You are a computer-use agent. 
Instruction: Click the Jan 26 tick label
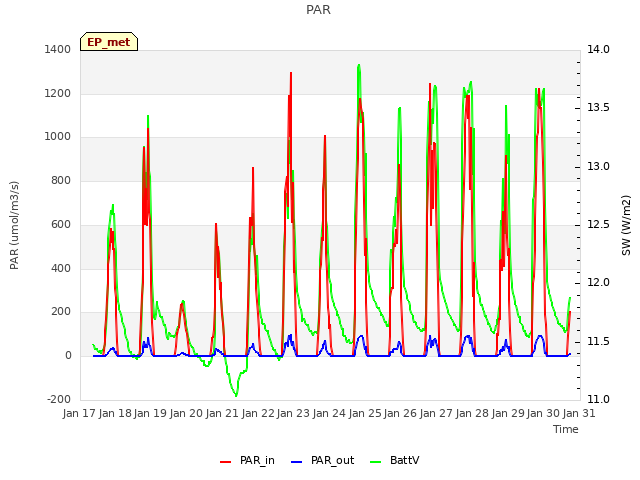[401, 413]
